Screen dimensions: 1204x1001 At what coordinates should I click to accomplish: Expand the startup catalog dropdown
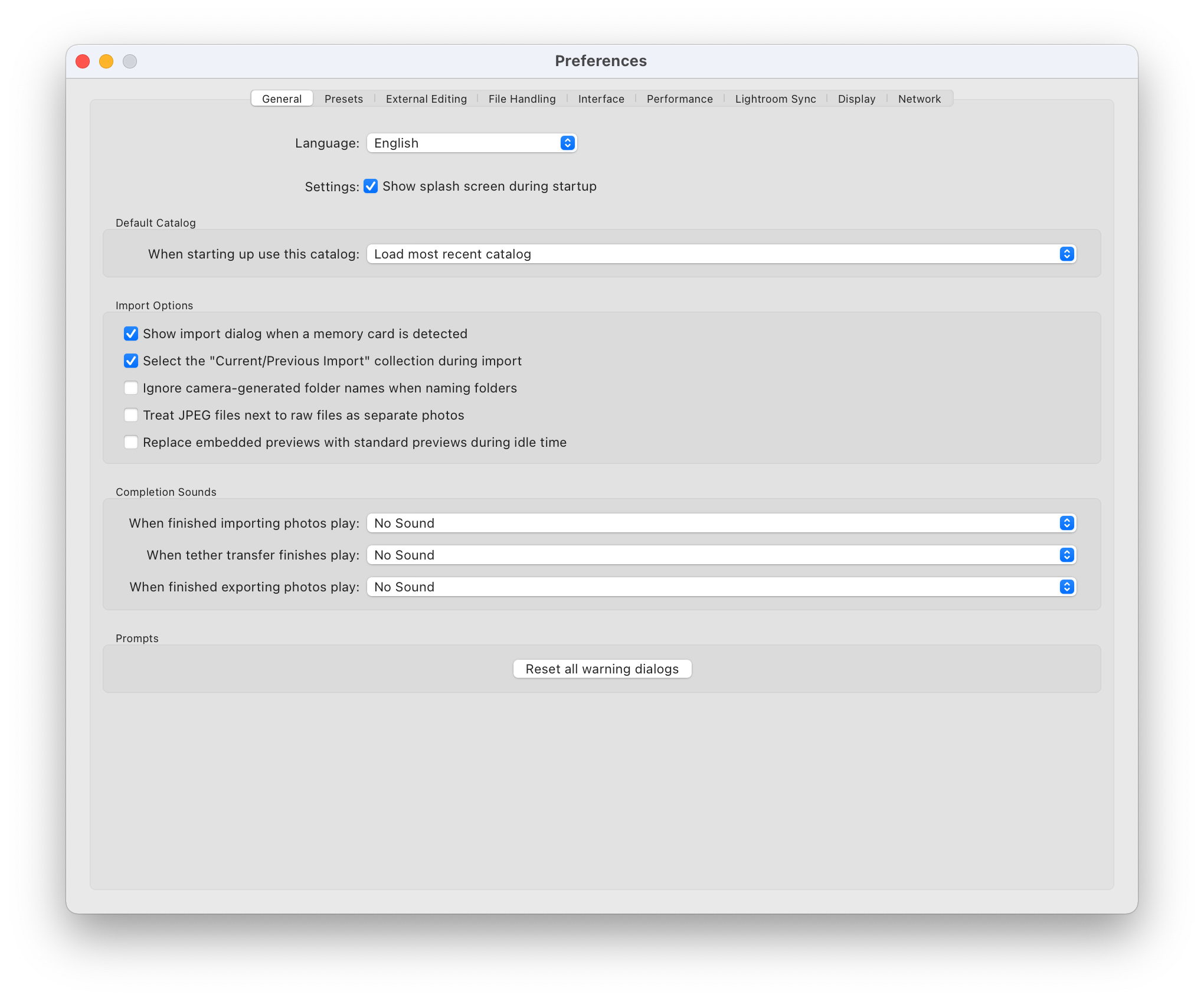coord(721,254)
